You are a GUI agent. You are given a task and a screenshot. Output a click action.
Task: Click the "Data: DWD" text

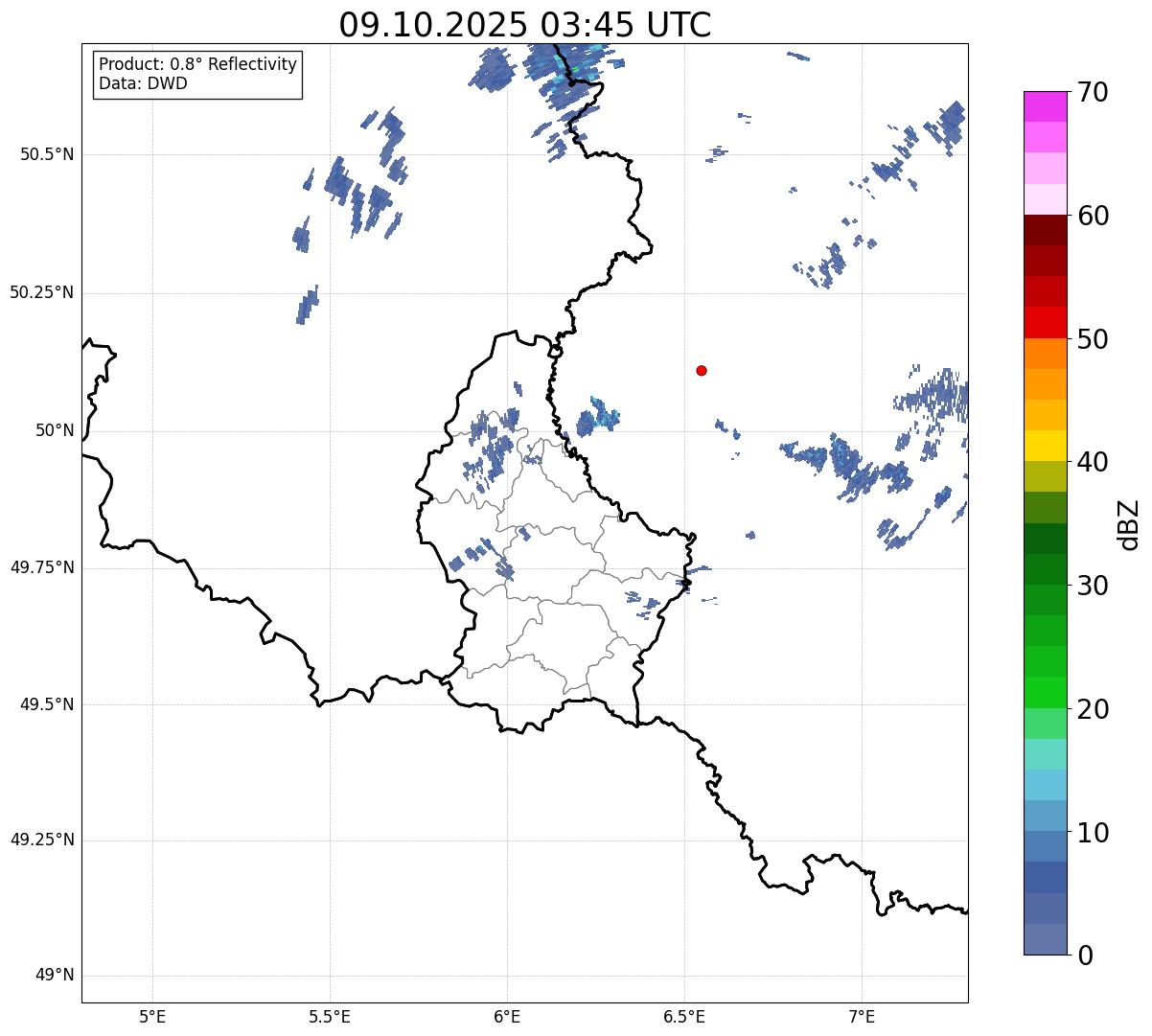click(144, 83)
